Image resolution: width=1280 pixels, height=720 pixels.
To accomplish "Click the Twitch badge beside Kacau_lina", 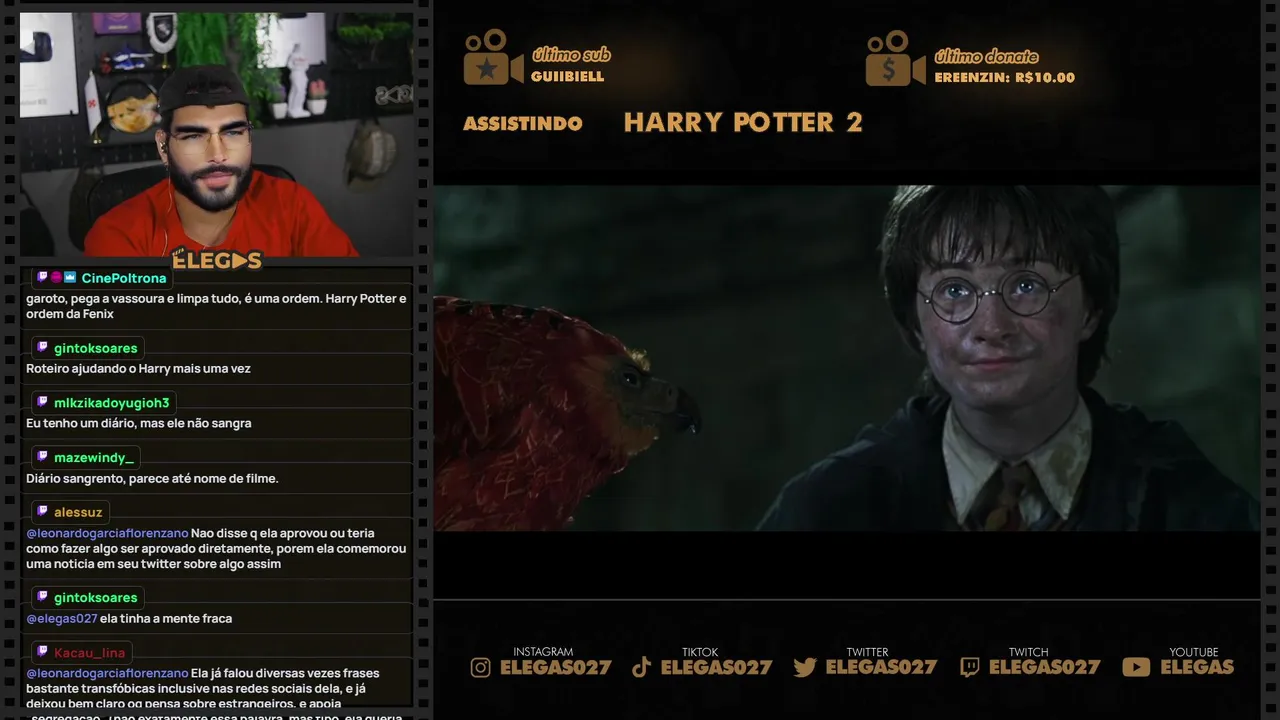I will click(x=42, y=652).
